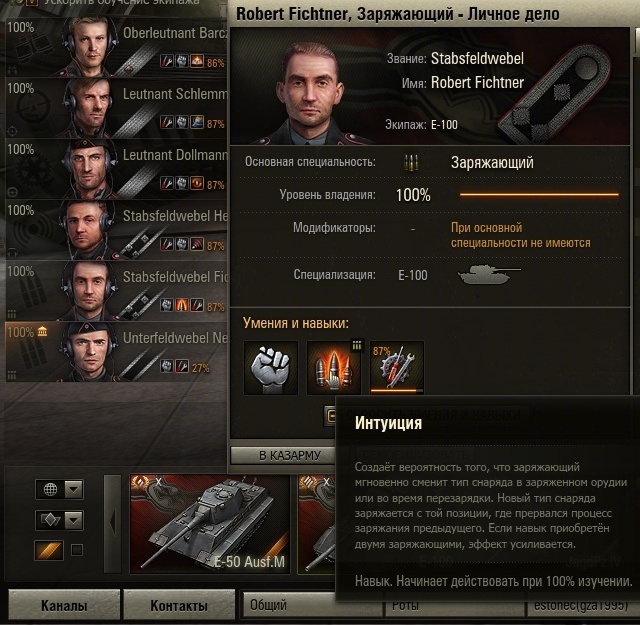The height and width of the screenshot is (625, 640).
Task: Select the Intuition shells skill icon
Action: [334, 368]
